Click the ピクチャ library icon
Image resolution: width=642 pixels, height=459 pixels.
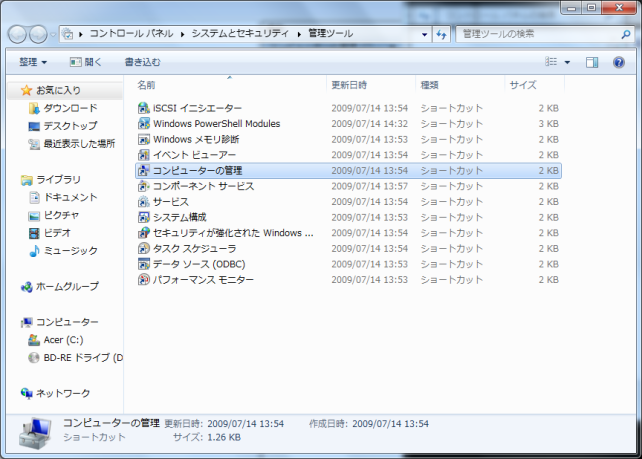point(34,215)
